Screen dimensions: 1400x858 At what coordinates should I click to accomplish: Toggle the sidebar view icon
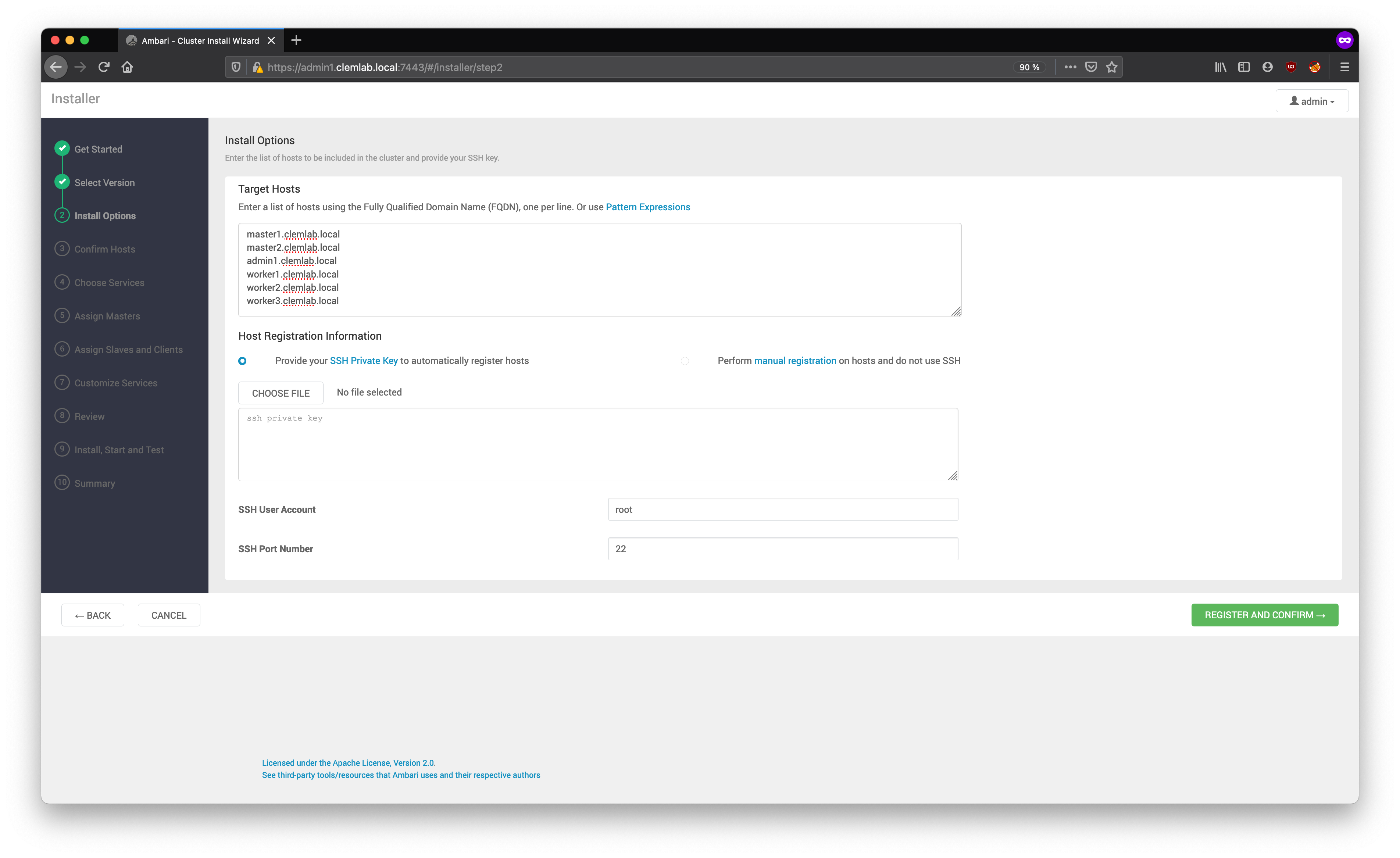1244,67
